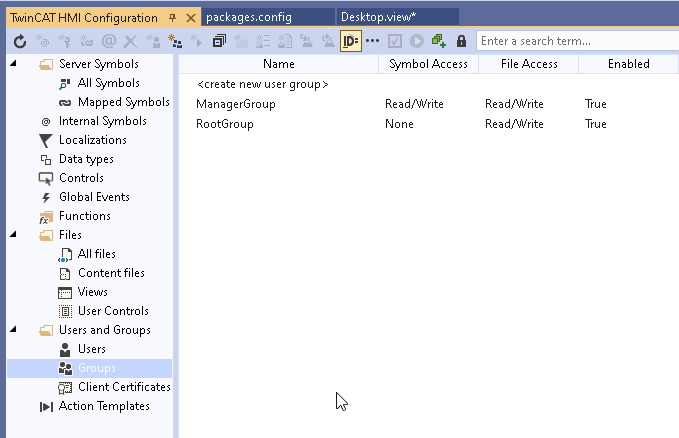This screenshot has width=679, height=438.
Task: Select Internal Symbols in tree
Action: [103, 121]
